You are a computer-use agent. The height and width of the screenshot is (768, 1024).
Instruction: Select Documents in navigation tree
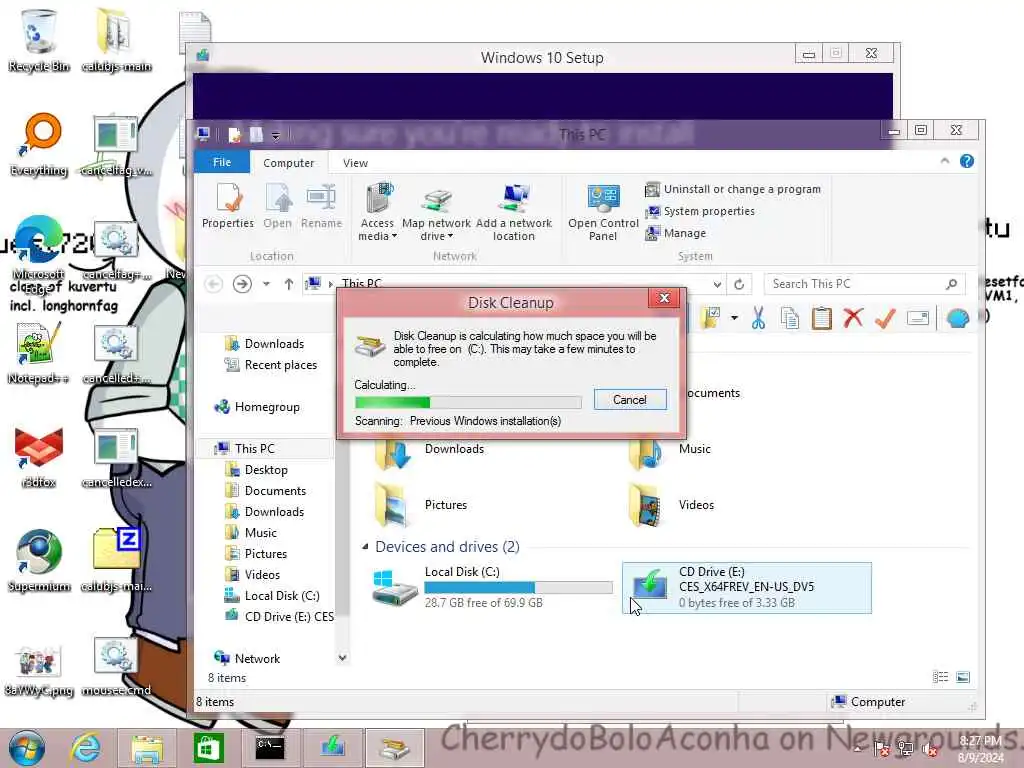point(265,490)
